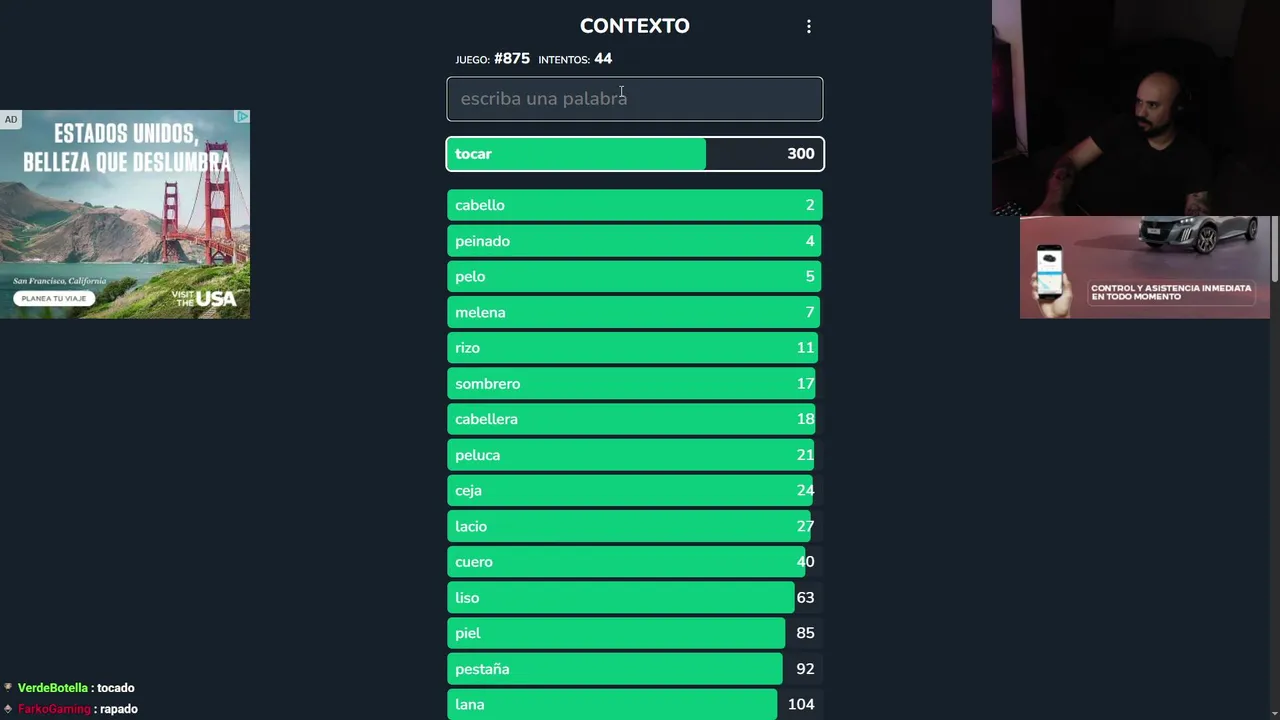The width and height of the screenshot is (1280, 720).
Task: Click the 'pelo' word bar
Action: click(634, 277)
